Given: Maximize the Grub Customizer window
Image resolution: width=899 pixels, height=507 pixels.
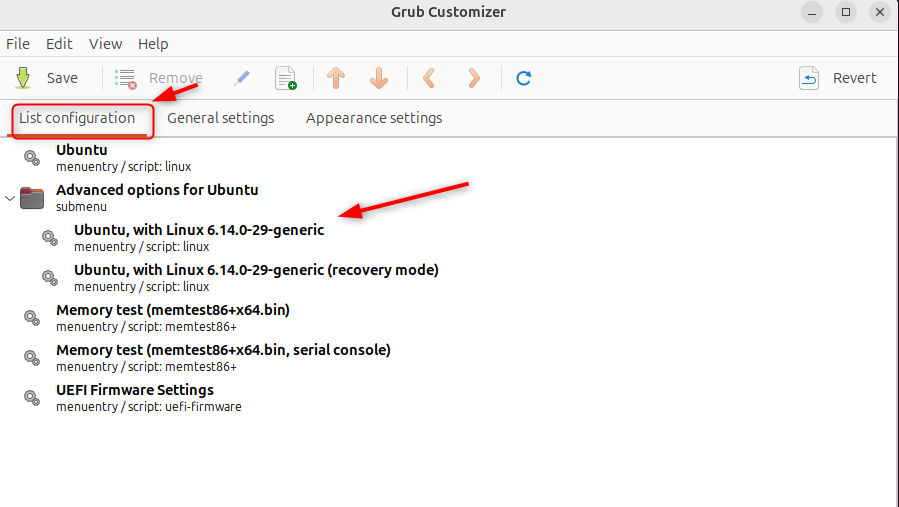Looking at the screenshot, I should (846, 12).
